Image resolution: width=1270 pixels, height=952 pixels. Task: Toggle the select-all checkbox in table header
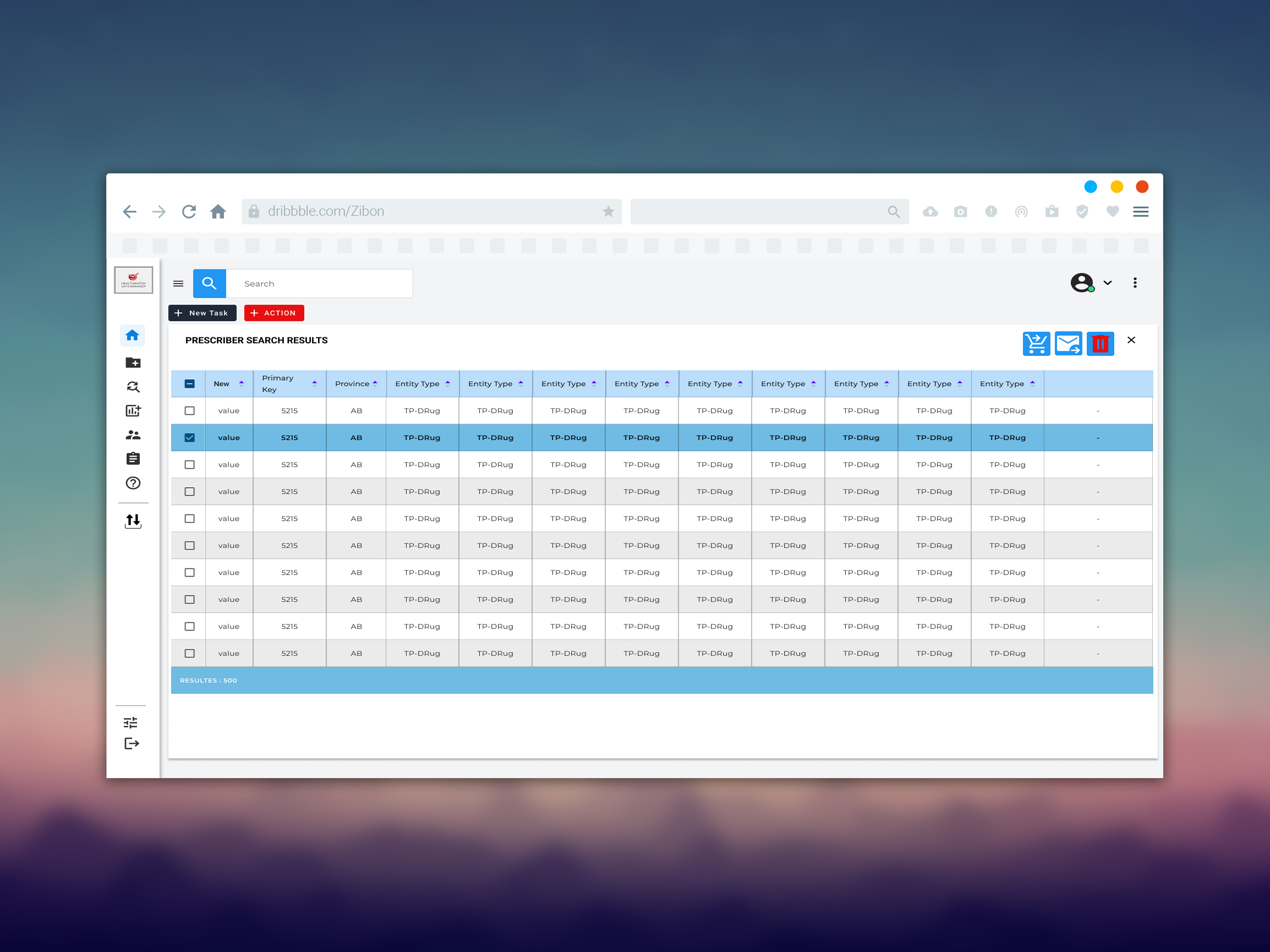tap(189, 384)
